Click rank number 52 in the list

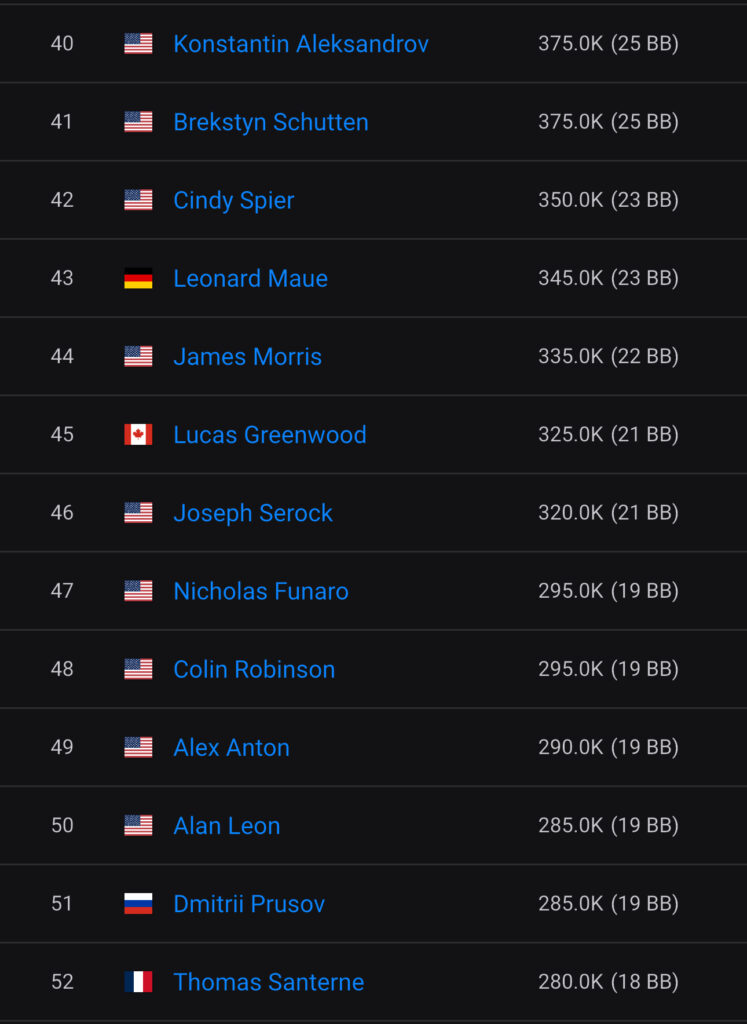[x=62, y=982]
